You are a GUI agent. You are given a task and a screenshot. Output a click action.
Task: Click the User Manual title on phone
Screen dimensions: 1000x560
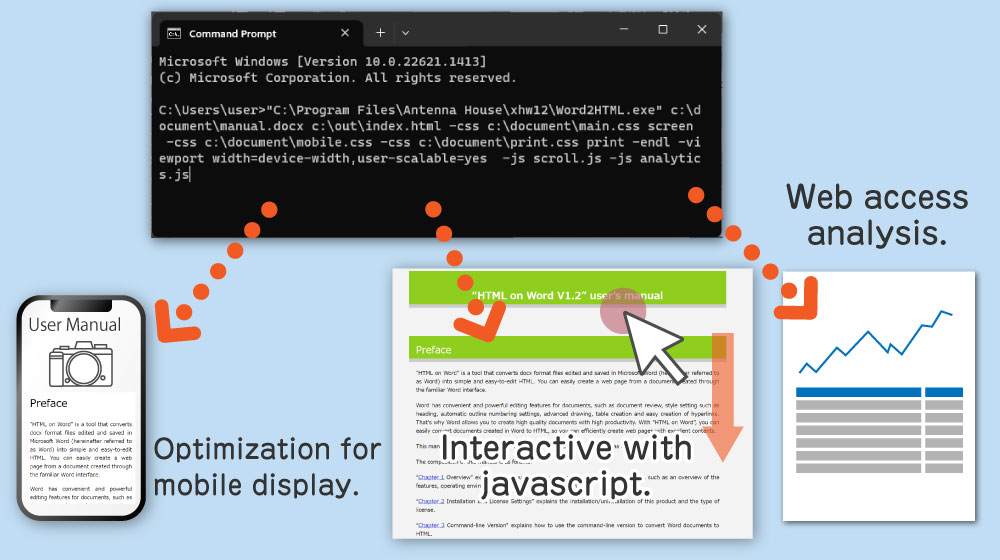point(75,325)
